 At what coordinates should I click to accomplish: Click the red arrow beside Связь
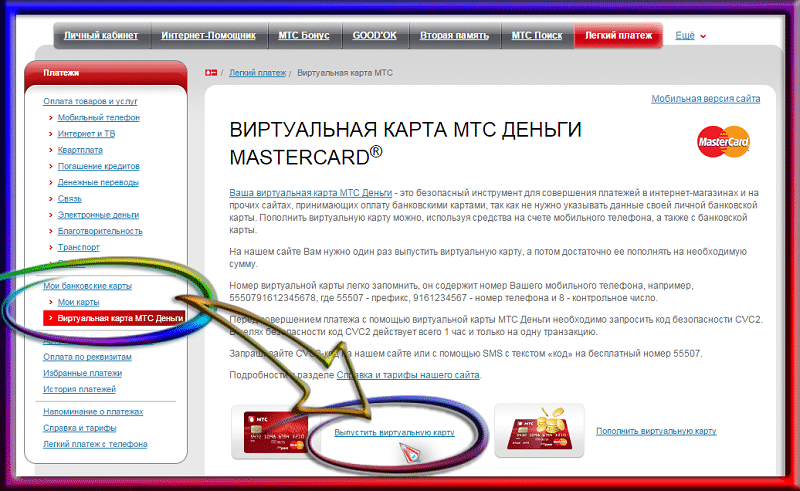coord(51,199)
